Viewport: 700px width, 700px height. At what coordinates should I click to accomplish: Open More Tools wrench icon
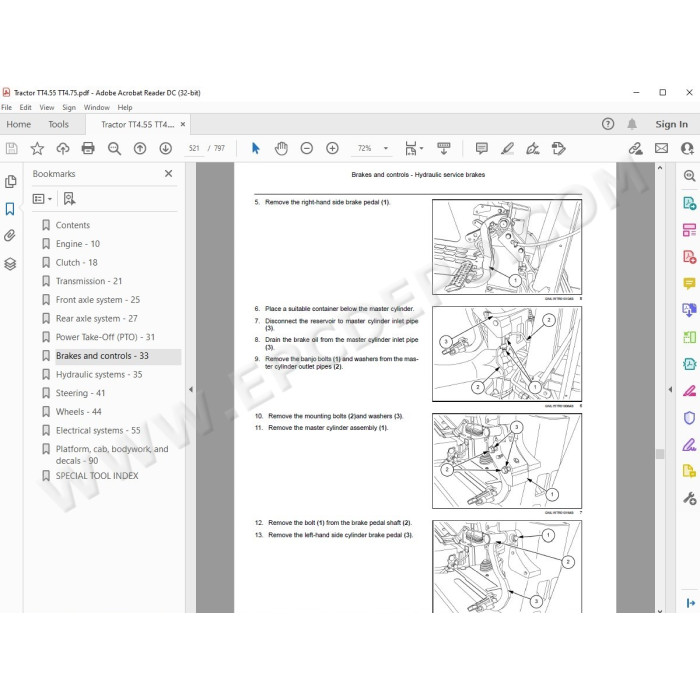(690, 498)
